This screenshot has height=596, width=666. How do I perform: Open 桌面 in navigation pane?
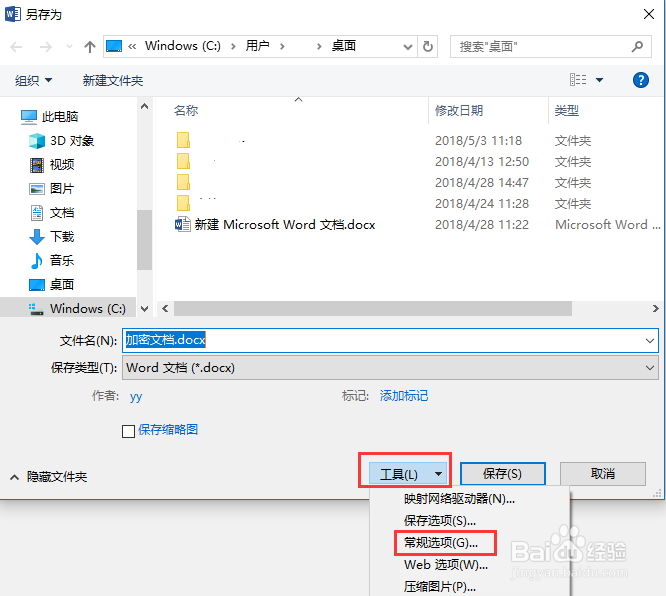pos(52,284)
